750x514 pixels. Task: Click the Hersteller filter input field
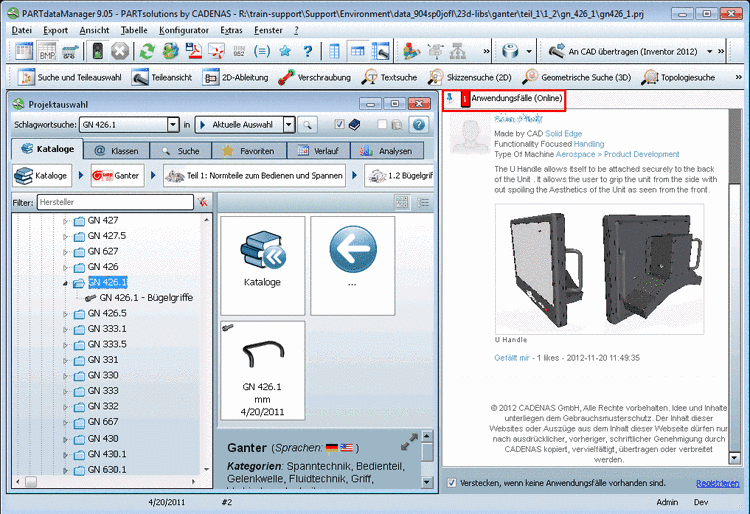click(x=115, y=202)
